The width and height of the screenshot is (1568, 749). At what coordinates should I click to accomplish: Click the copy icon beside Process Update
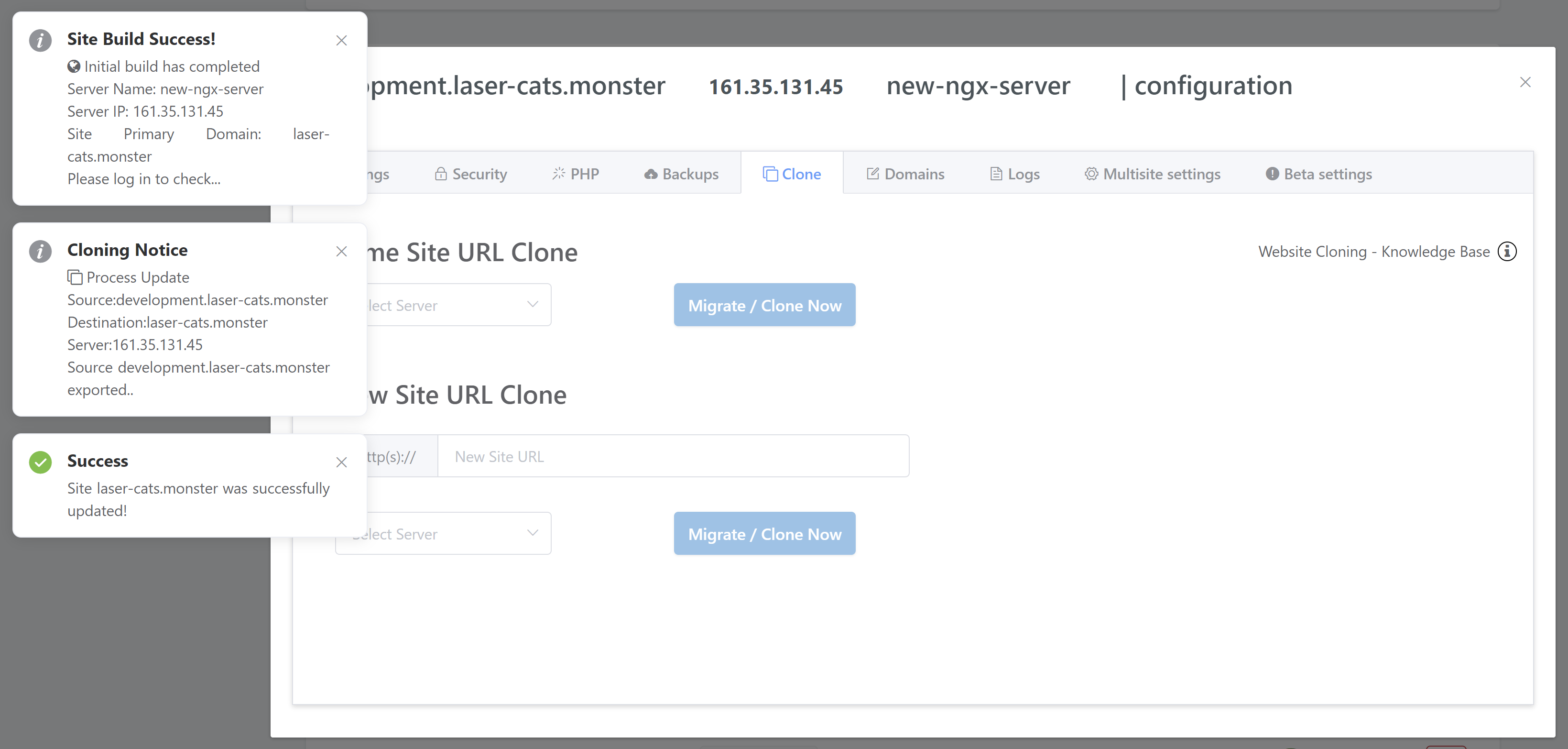coord(75,278)
